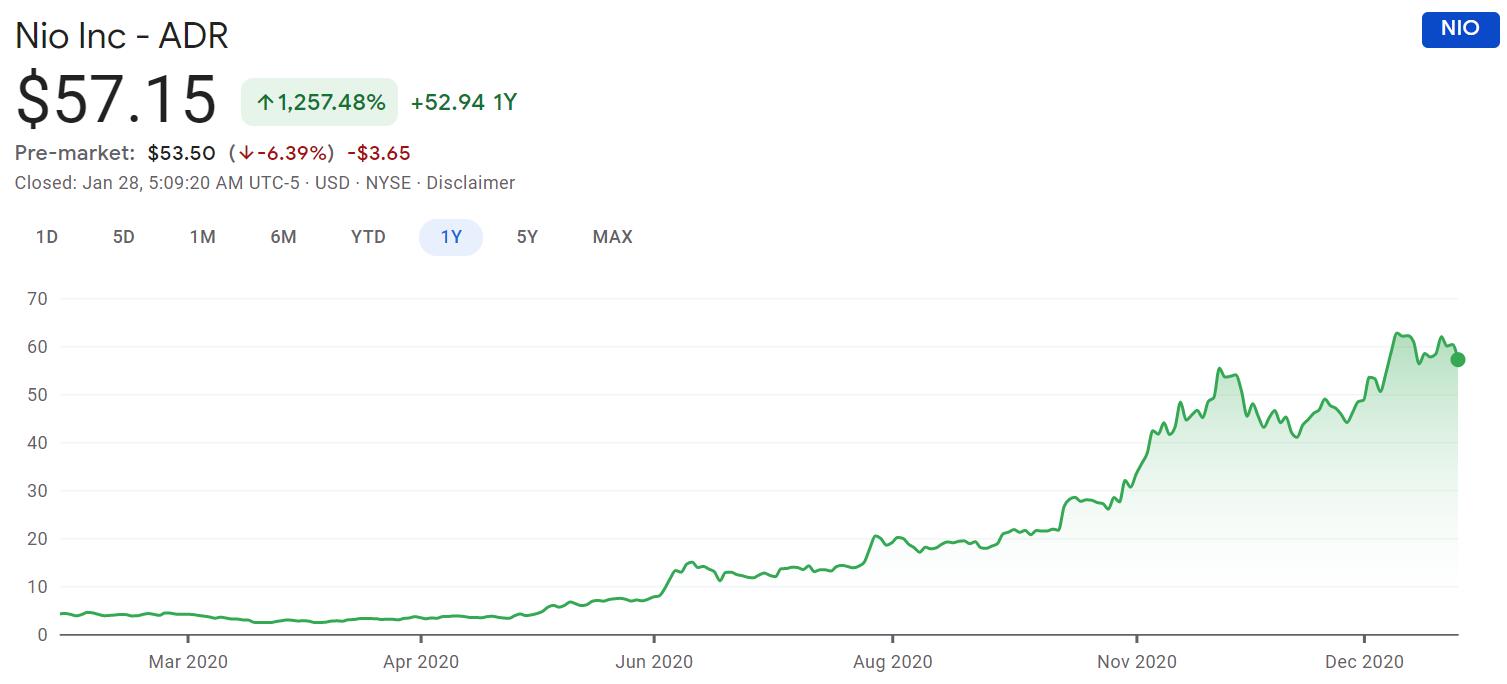
Task: Click the $57.15 current price
Action: (117, 100)
